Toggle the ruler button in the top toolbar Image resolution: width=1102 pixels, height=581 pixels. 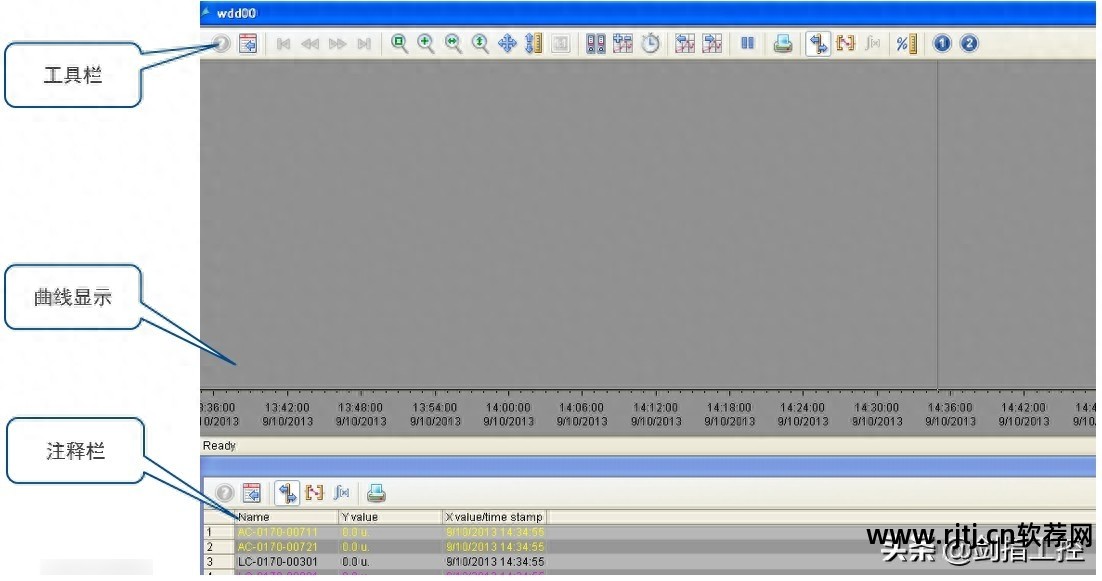[818, 44]
